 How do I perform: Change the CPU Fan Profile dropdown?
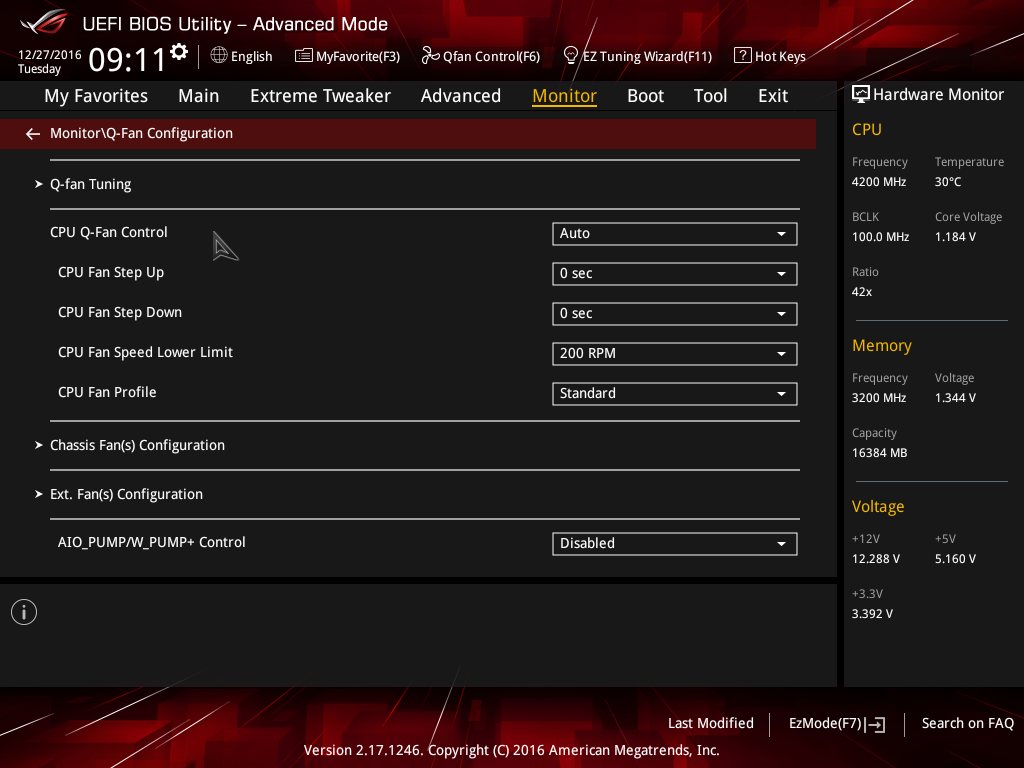pyautogui.click(x=675, y=394)
